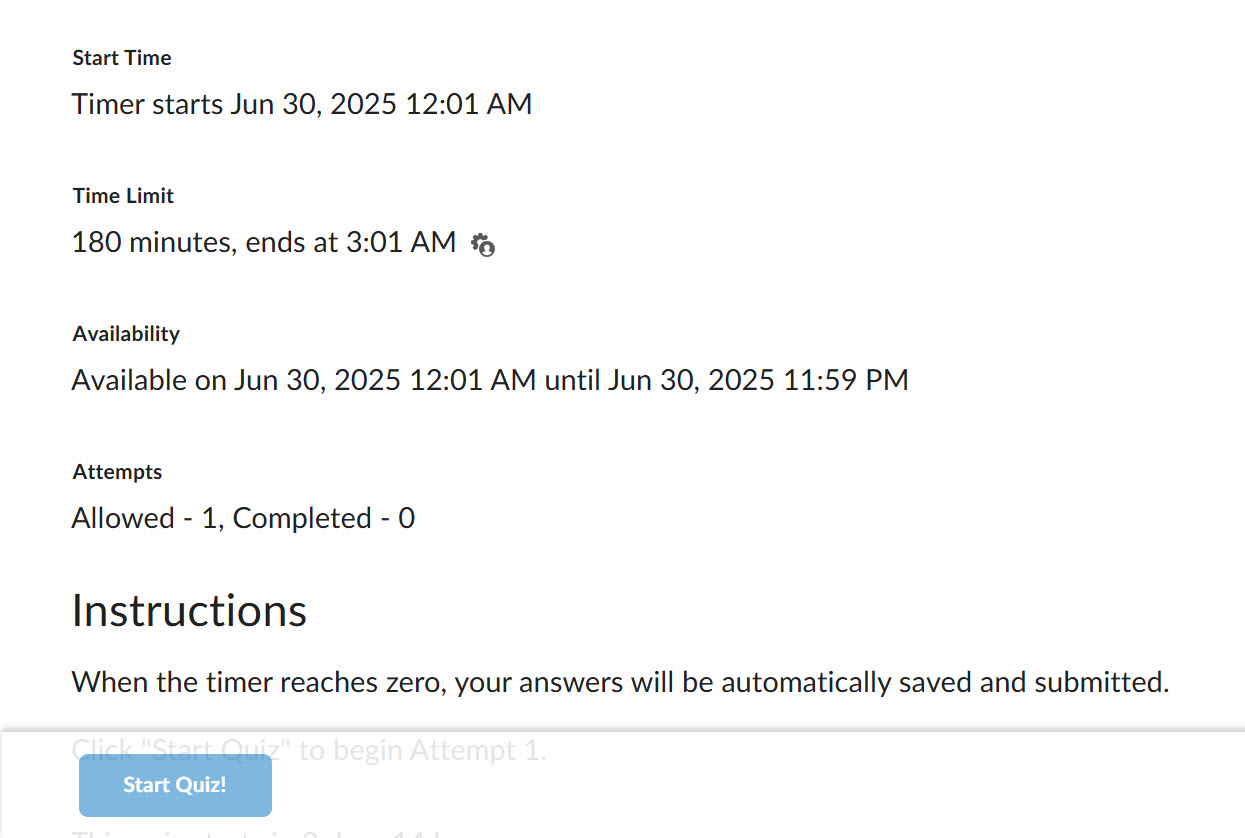The width and height of the screenshot is (1245, 838).
Task: Click the Attempts heading
Action: [x=117, y=472]
